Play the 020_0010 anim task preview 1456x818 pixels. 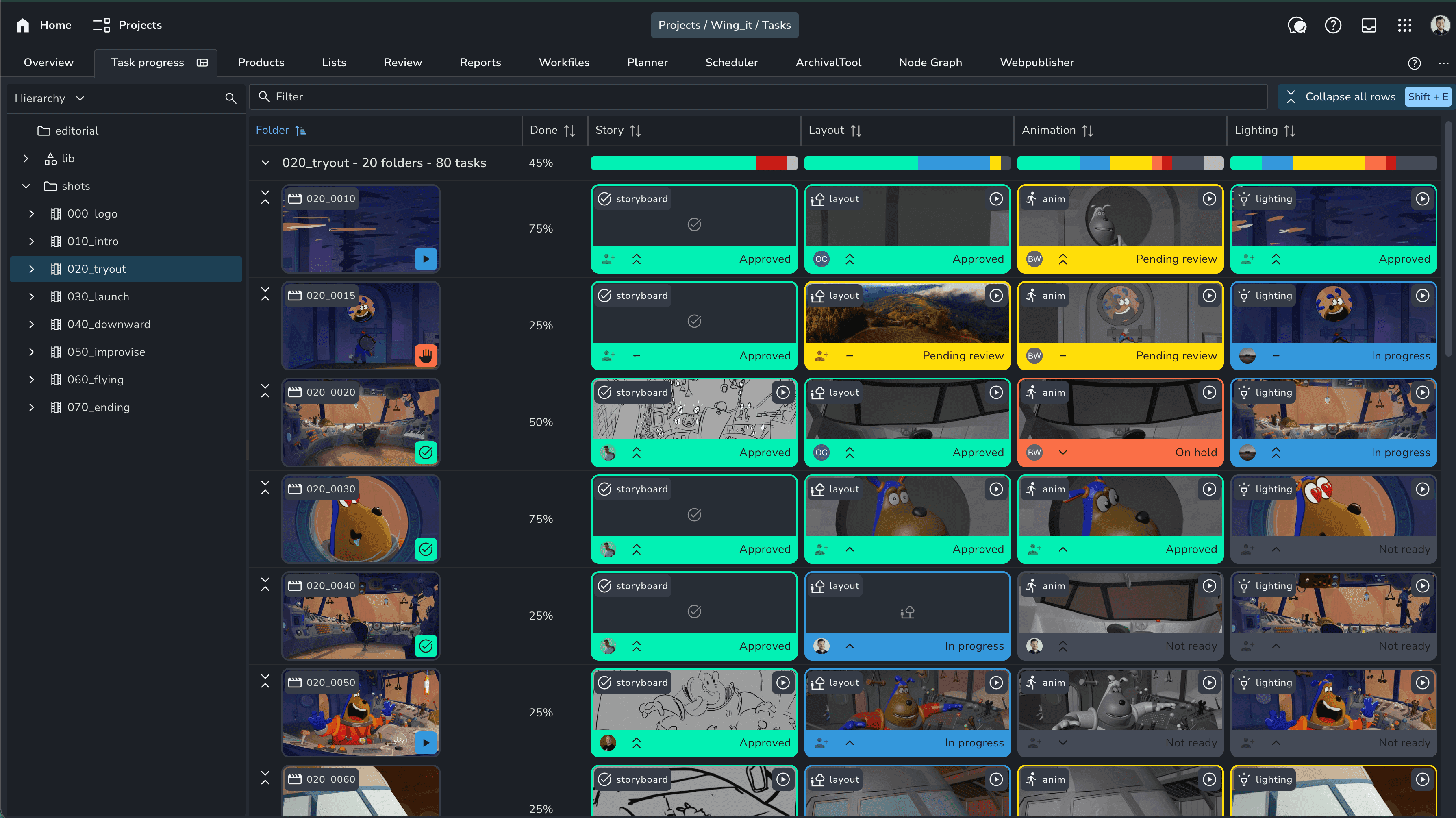[1209, 199]
